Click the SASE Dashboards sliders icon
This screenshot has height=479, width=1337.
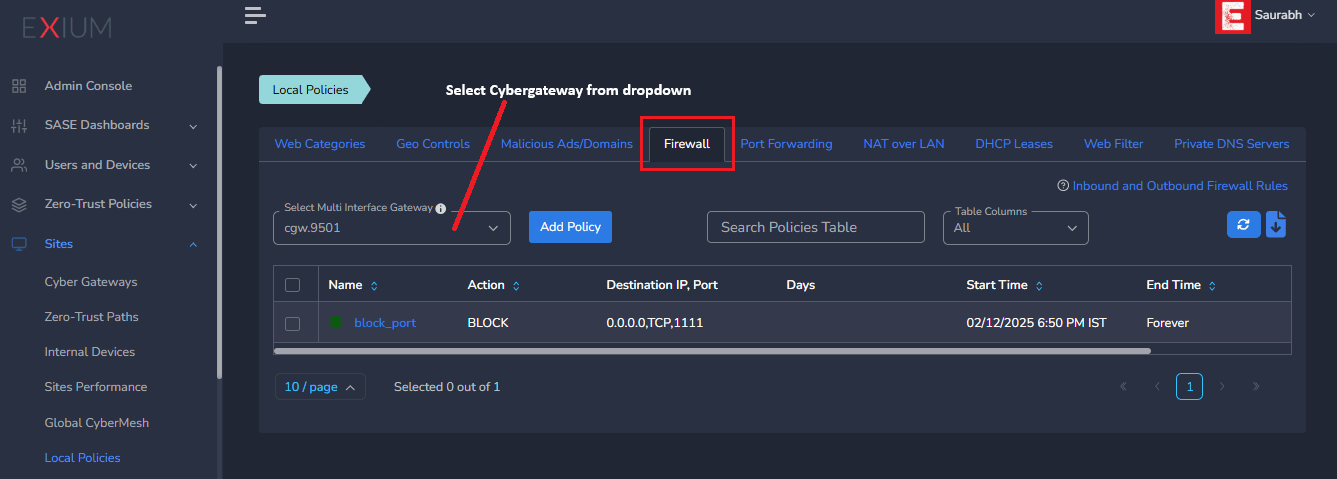tap(19, 126)
